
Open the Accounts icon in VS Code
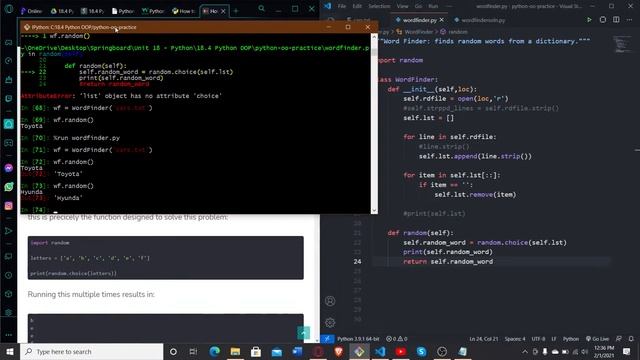tap(330, 301)
